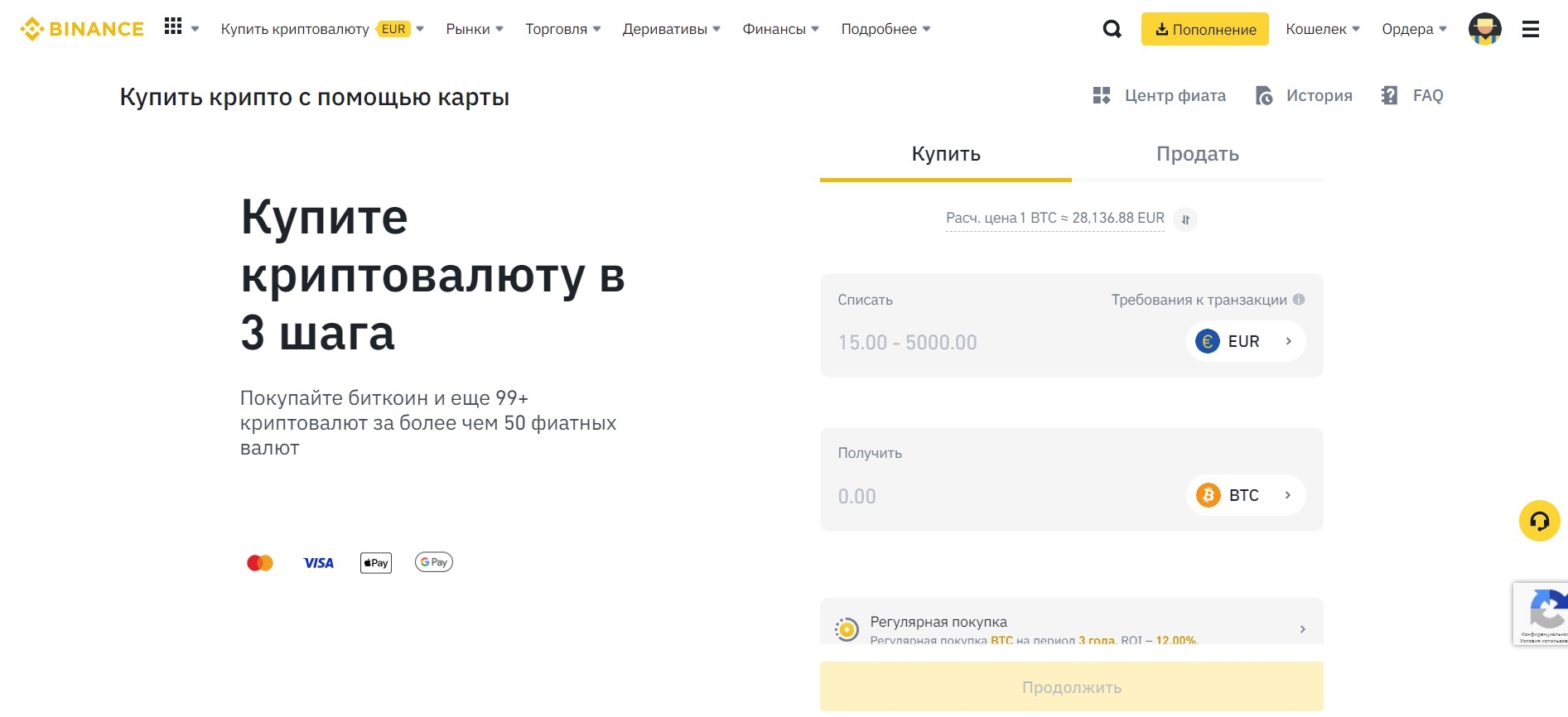
Task: Click the recurring buy coin icon
Action: click(x=847, y=629)
